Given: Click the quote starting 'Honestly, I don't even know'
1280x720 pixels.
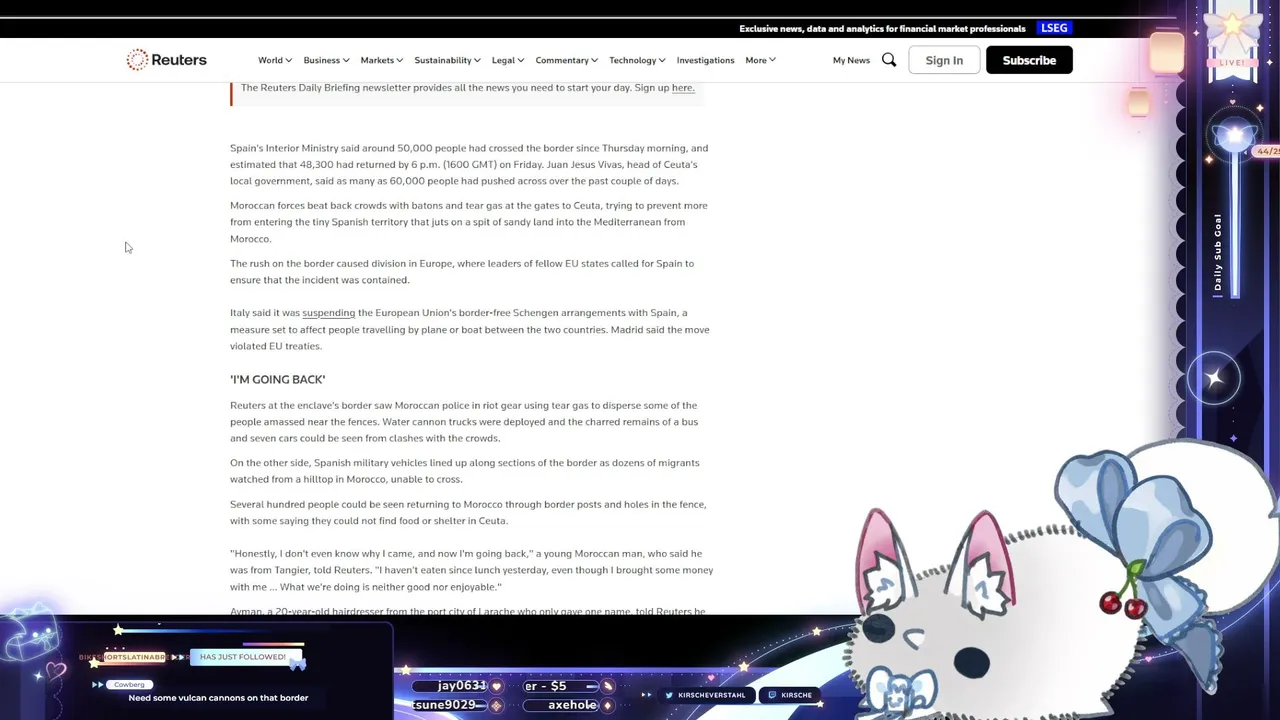Looking at the screenshot, I should (472, 570).
